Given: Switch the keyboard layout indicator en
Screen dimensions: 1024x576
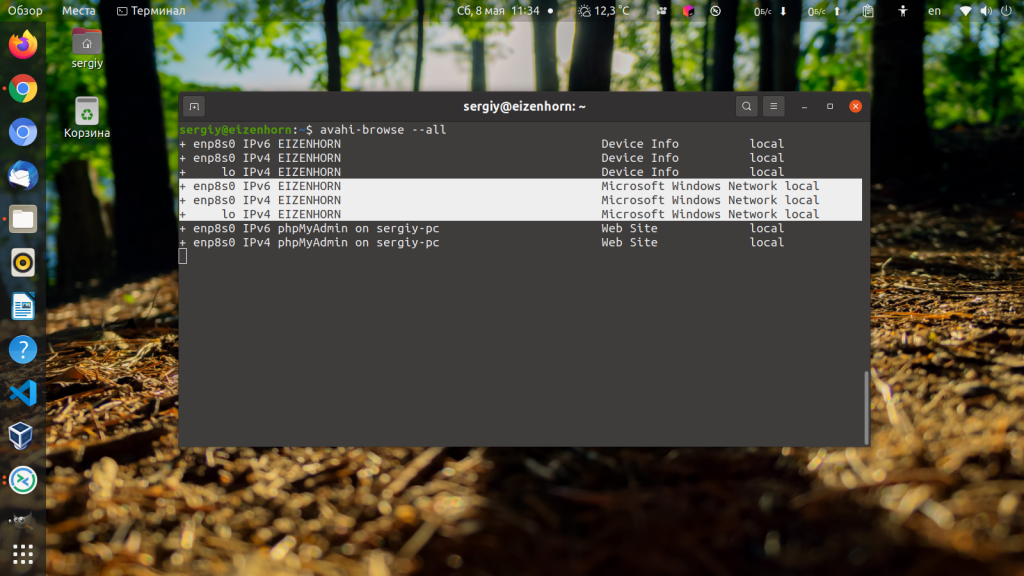Looking at the screenshot, I should tap(935, 10).
